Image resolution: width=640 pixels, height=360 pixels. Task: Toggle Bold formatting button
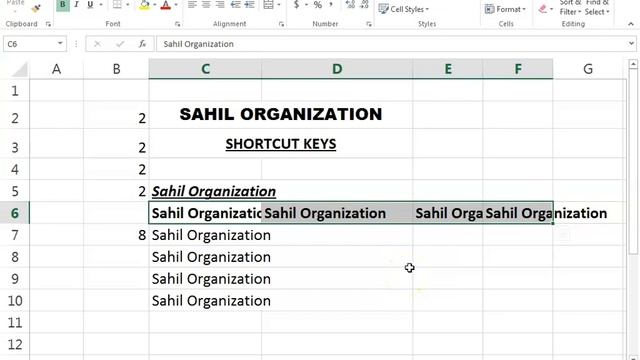(x=62, y=5)
